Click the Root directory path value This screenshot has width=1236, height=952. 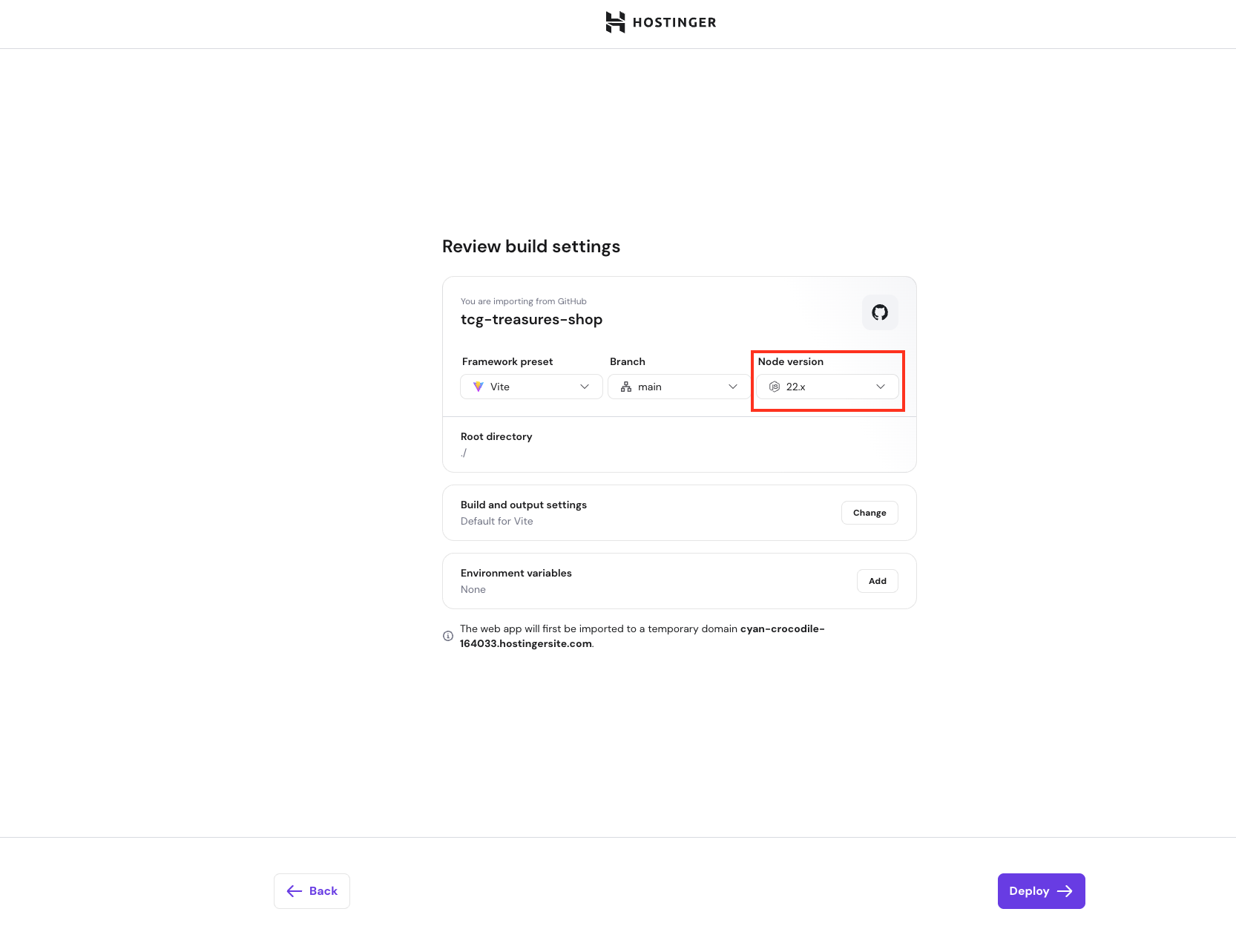coord(464,453)
